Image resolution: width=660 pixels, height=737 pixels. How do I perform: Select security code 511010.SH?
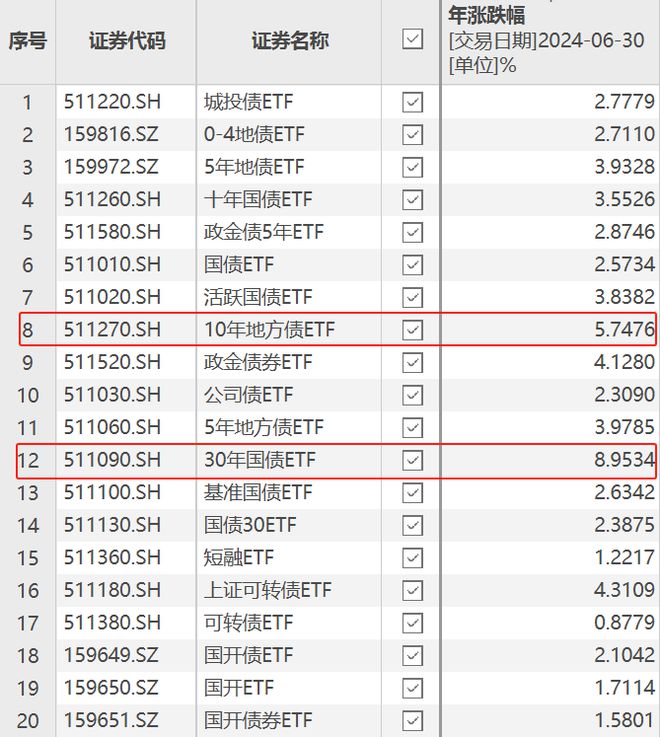112,264
